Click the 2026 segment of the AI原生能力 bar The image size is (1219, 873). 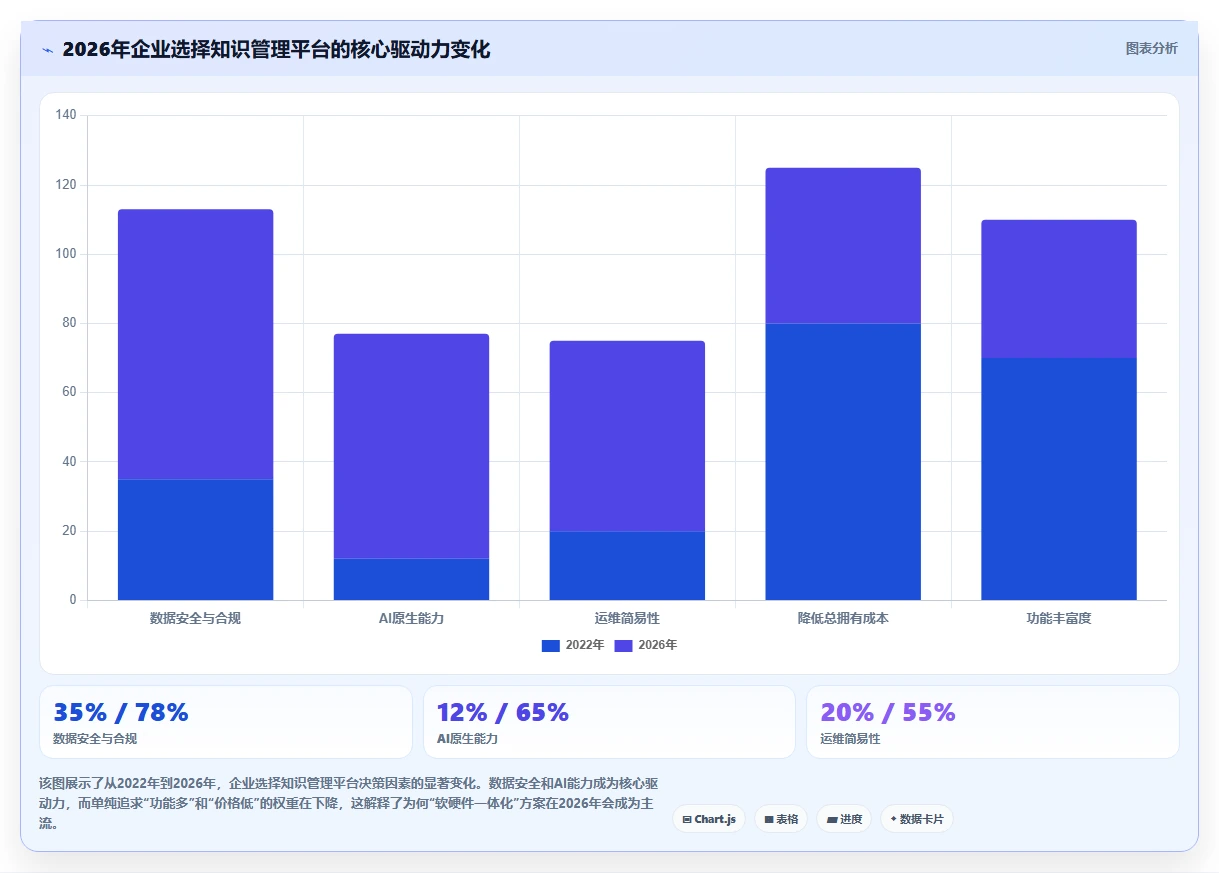coord(411,446)
